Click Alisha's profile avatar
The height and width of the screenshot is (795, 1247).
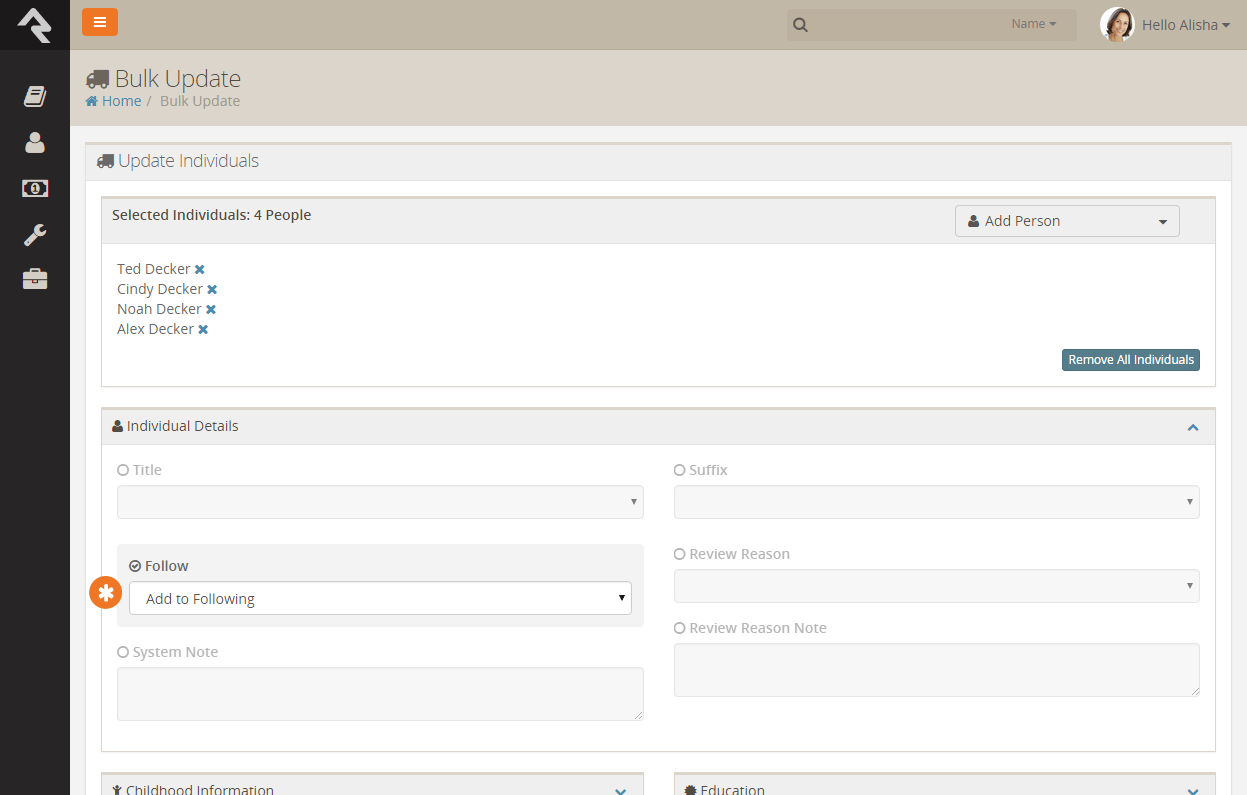coord(1117,24)
